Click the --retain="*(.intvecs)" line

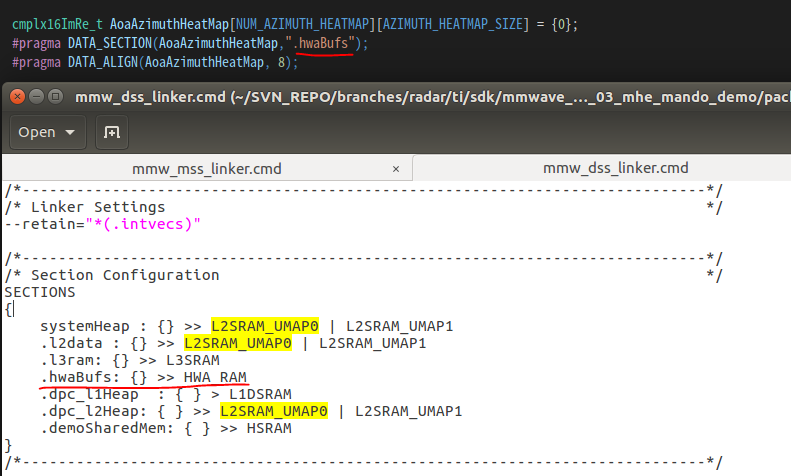tap(103, 224)
